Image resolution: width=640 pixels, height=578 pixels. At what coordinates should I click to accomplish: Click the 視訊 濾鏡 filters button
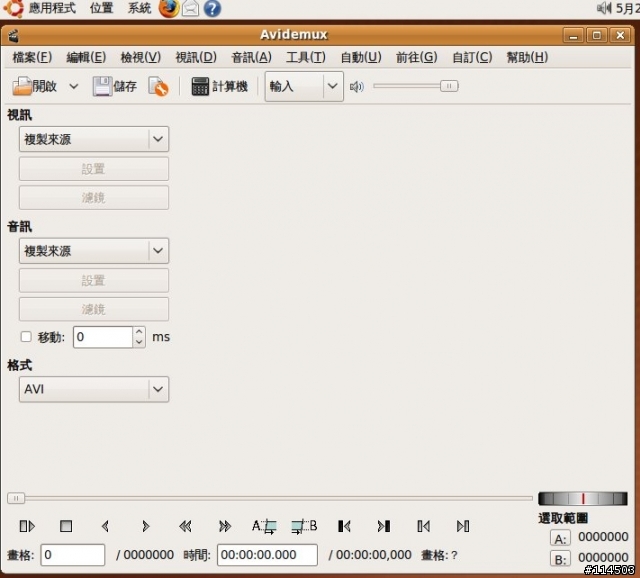point(94,198)
